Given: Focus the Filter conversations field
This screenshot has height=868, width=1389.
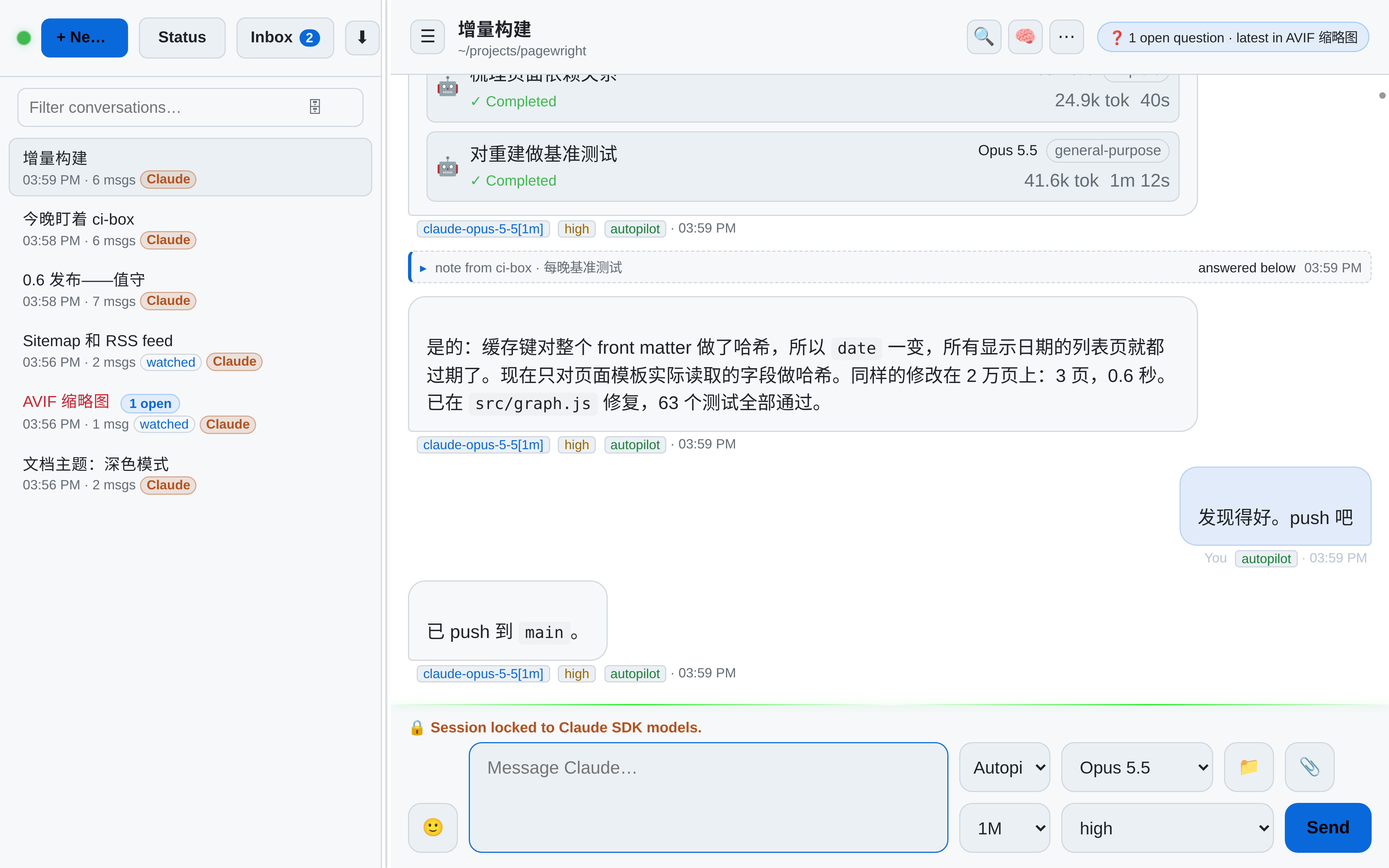Looking at the screenshot, I should tap(190, 107).
